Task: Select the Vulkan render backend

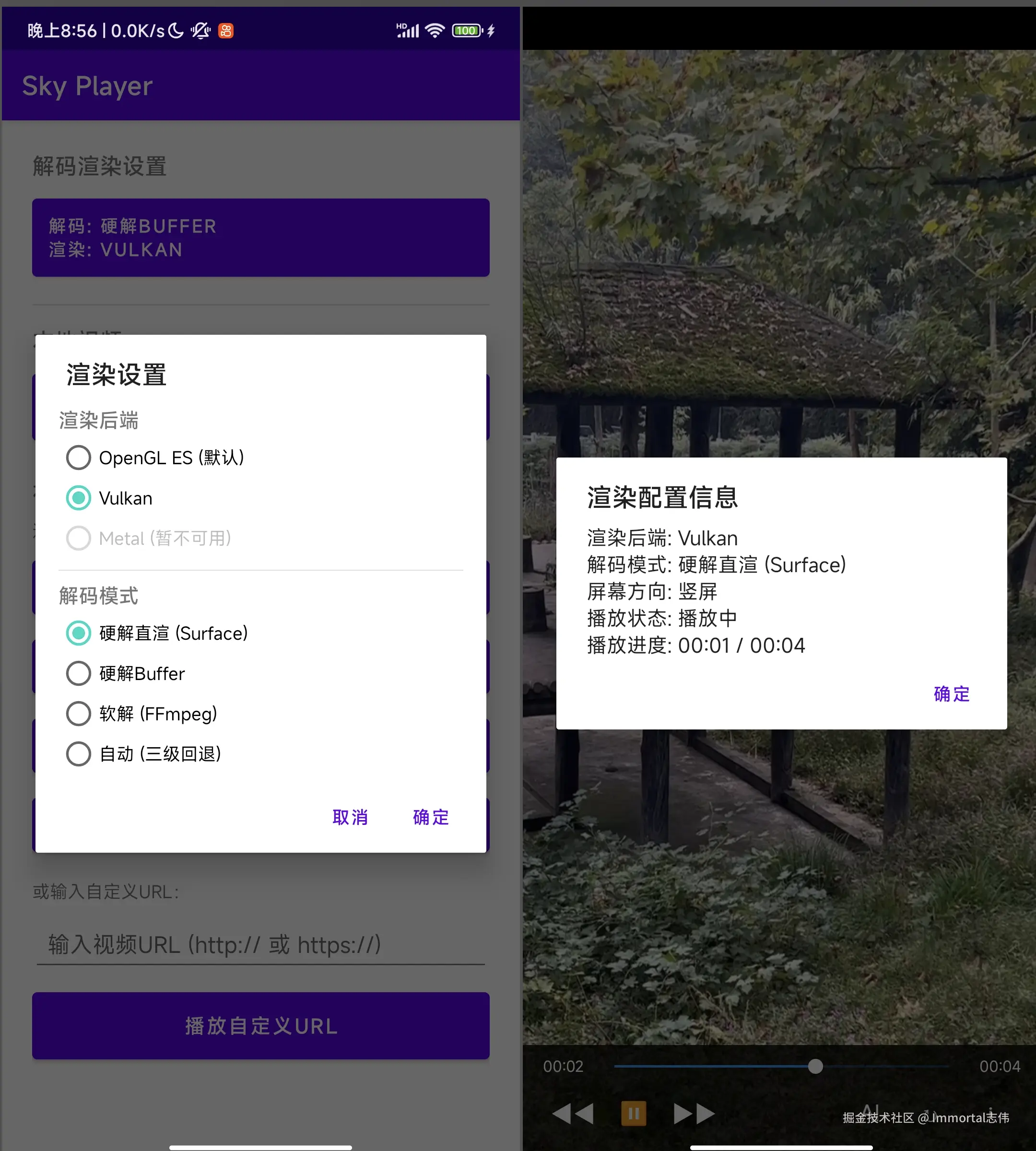Action: (x=79, y=498)
